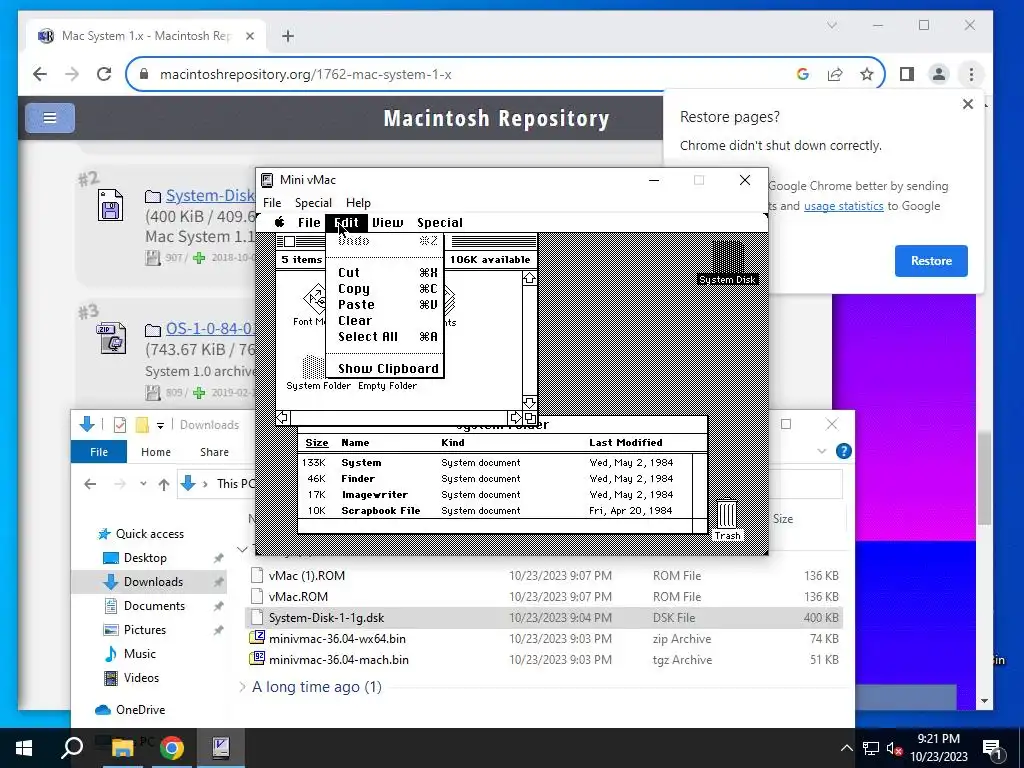Open the Quick Access Toolbar customize dropdown

pyautogui.click(x=160, y=425)
